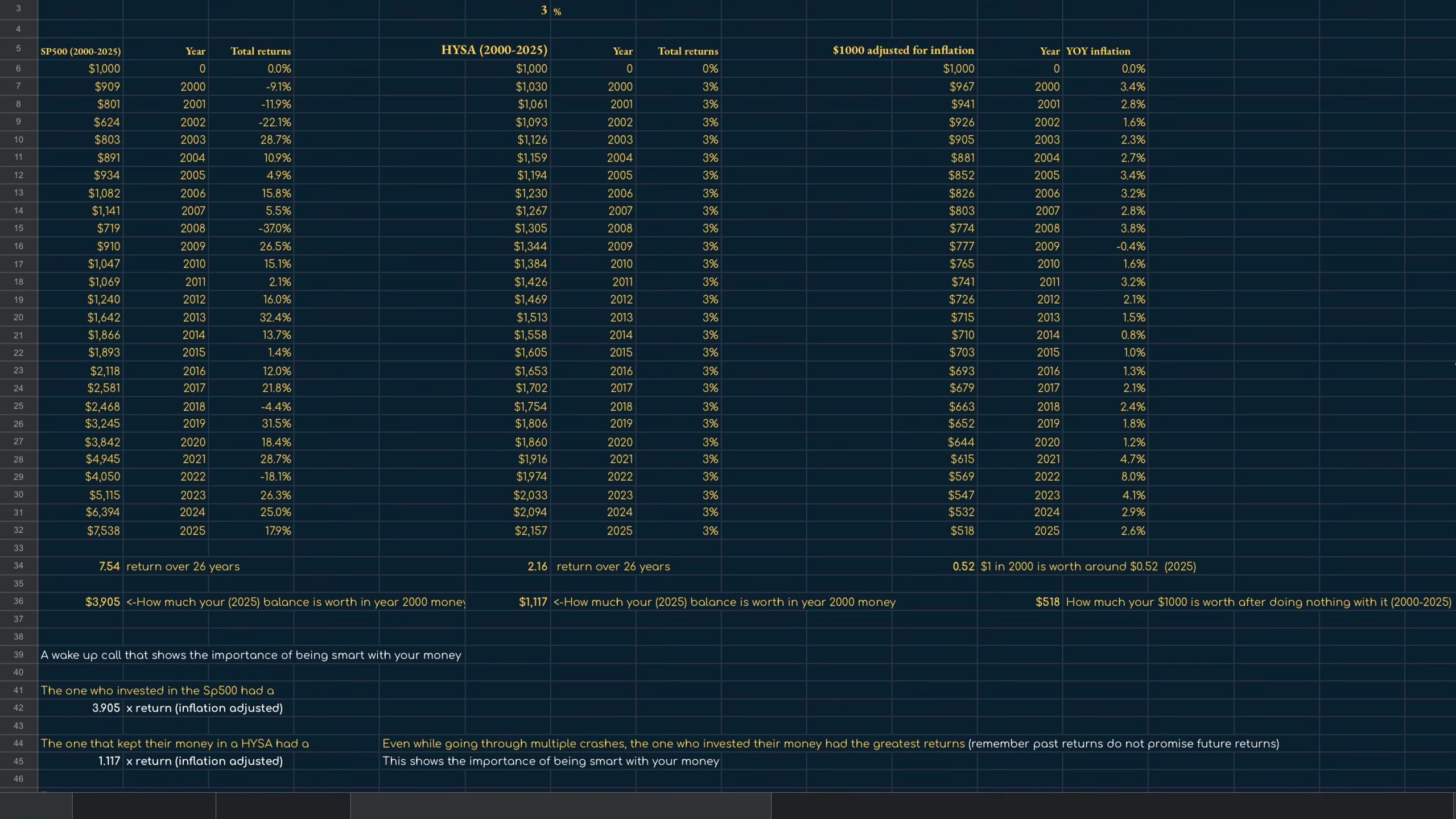This screenshot has height=819, width=1456.
Task: Click the 'A wake up call' note cell
Action: click(x=250, y=655)
